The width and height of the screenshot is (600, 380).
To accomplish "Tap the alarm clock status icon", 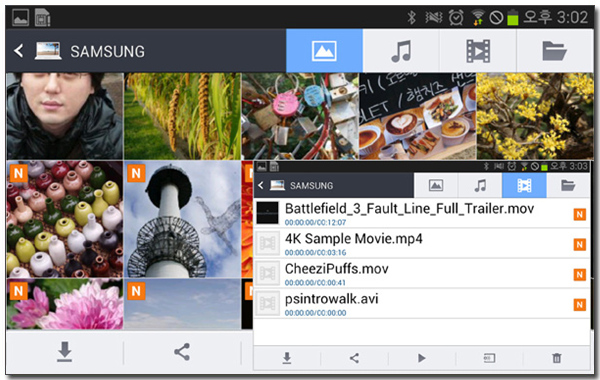I will point(456,17).
